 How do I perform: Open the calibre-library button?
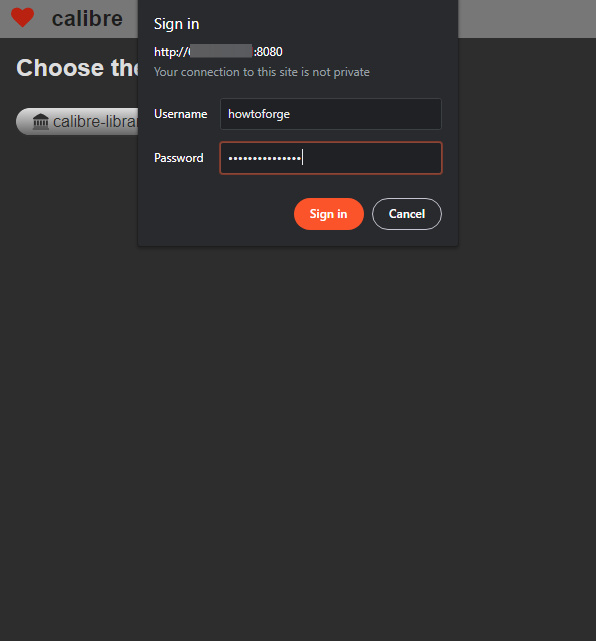coord(77,121)
